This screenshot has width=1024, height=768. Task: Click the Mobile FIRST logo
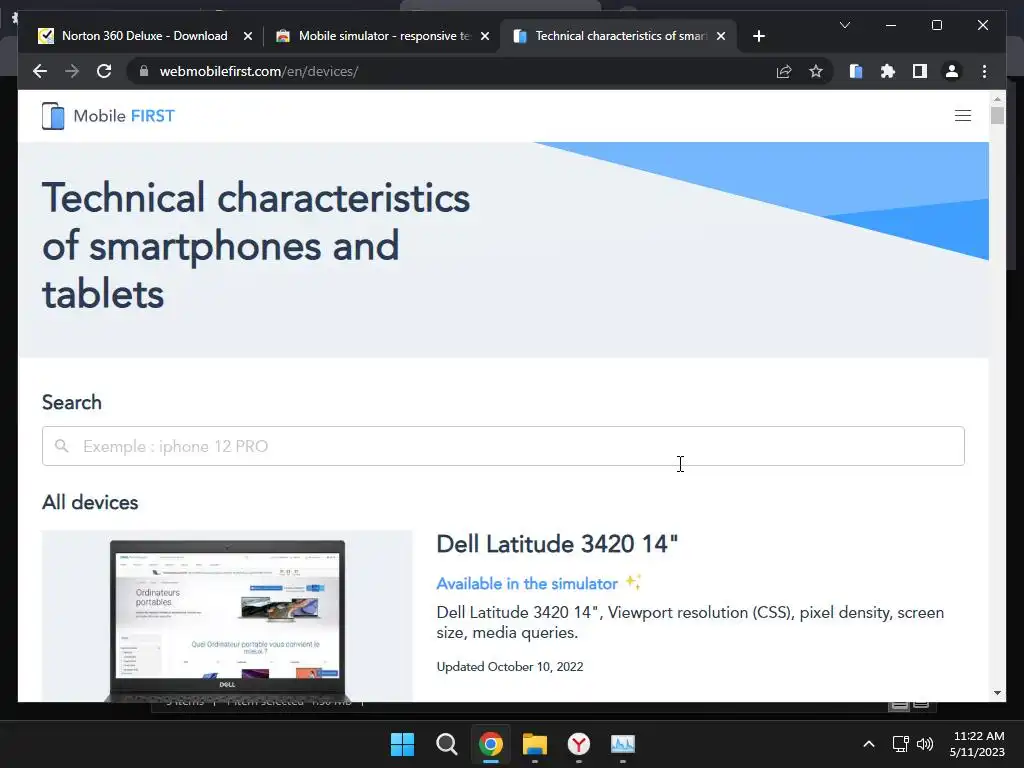pos(108,116)
